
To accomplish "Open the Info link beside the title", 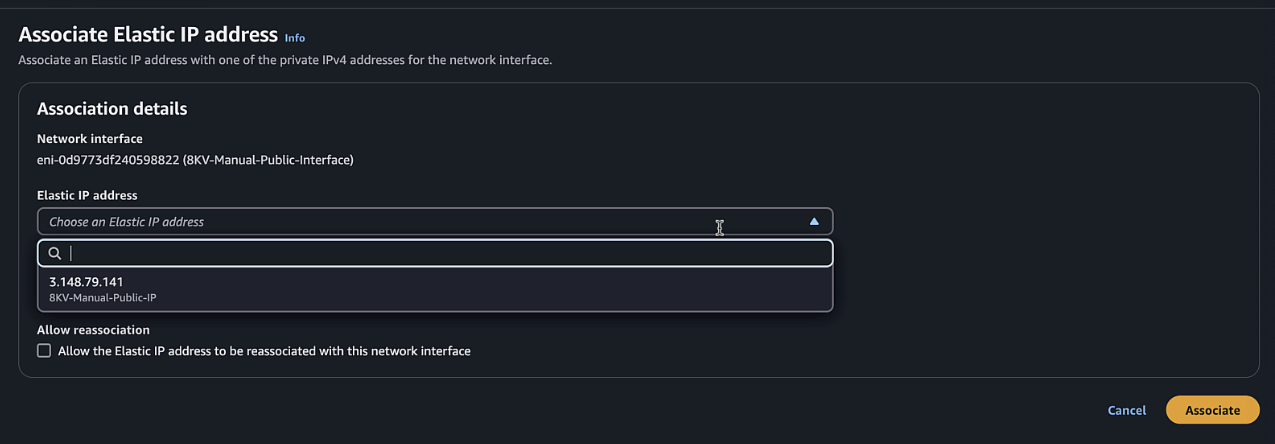I will point(295,38).
